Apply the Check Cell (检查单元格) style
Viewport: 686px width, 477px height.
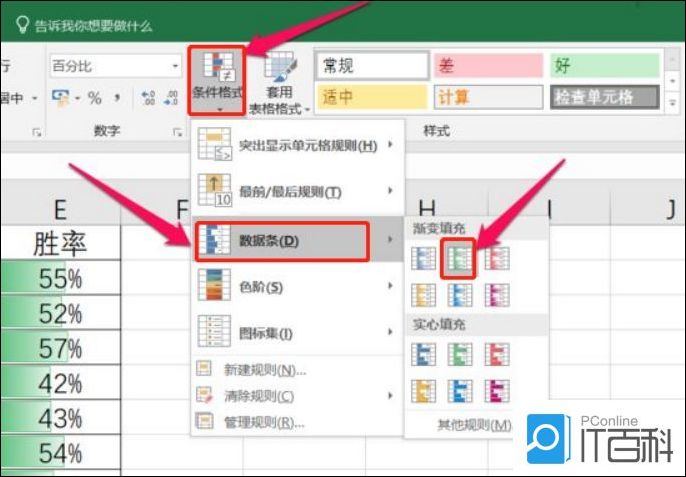[x=605, y=97]
